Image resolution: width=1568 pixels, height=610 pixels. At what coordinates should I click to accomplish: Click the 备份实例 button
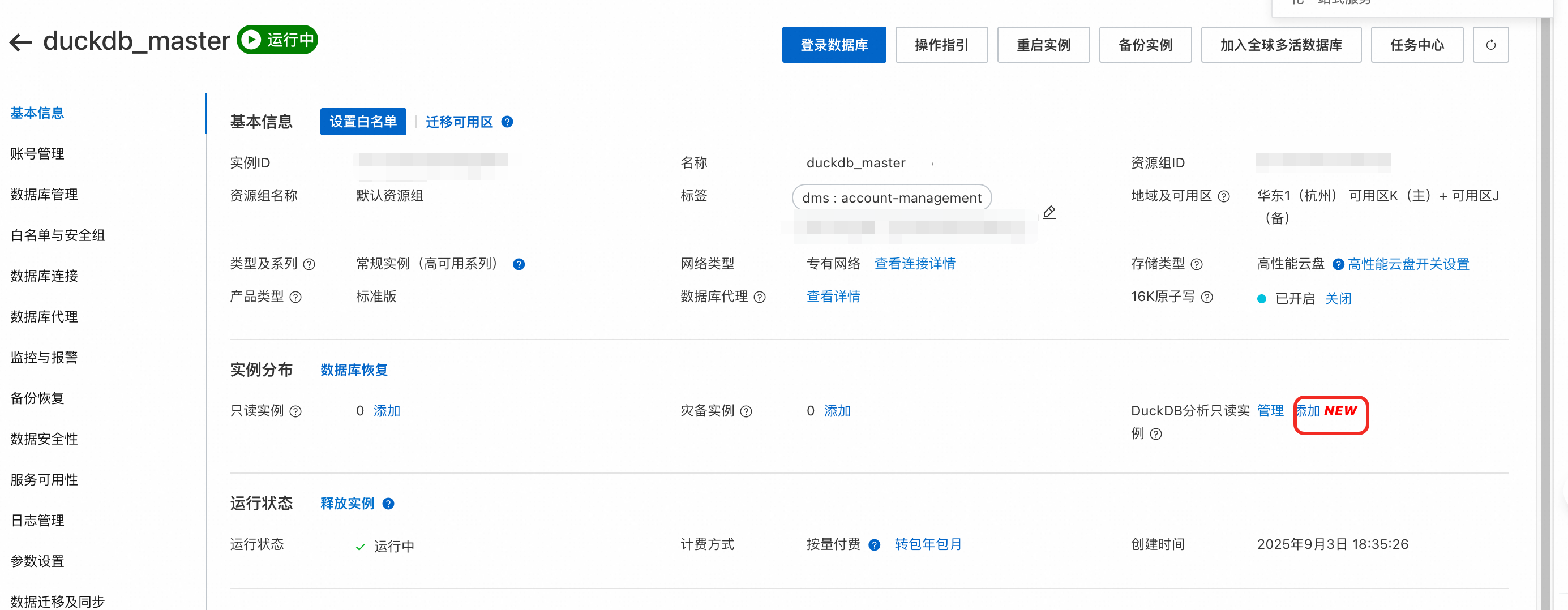1145,45
